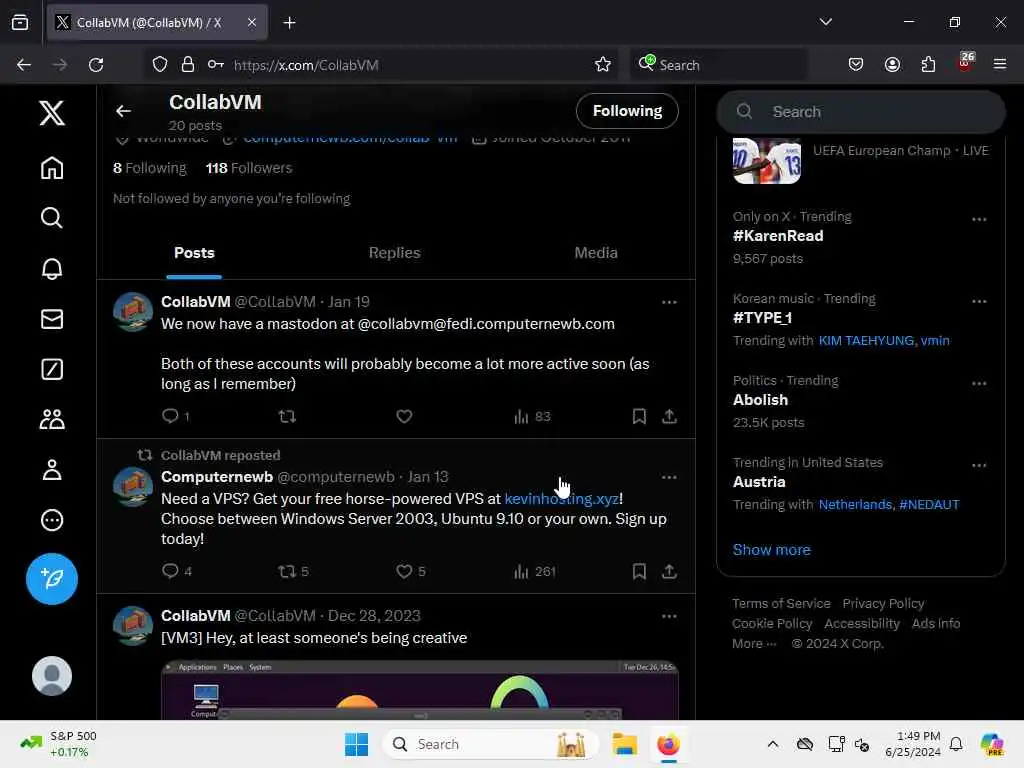Open Firefox extensions puzzle icon
Screen dimensions: 1024x768
(x=928, y=65)
